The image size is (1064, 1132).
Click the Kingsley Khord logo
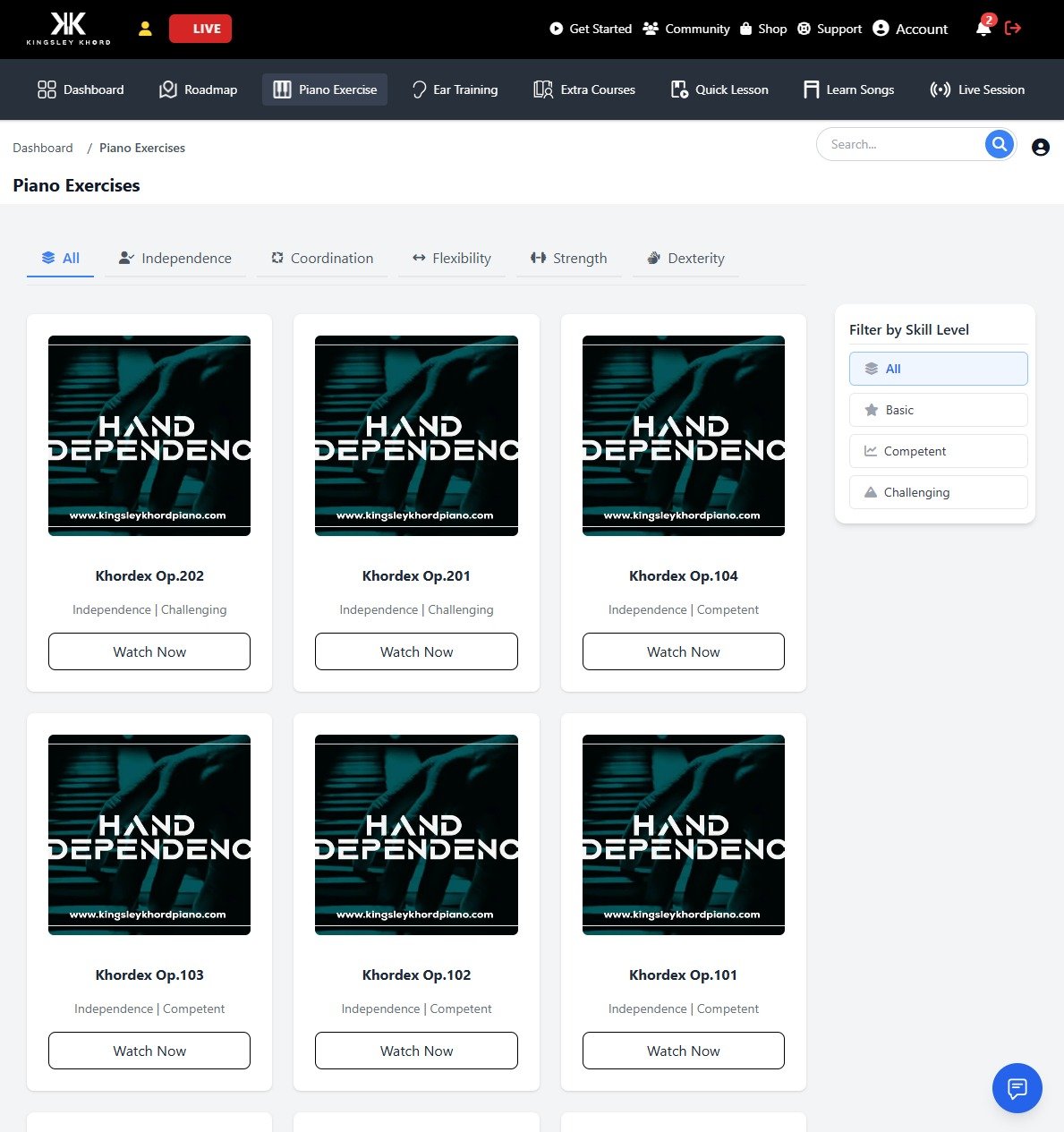click(x=69, y=29)
